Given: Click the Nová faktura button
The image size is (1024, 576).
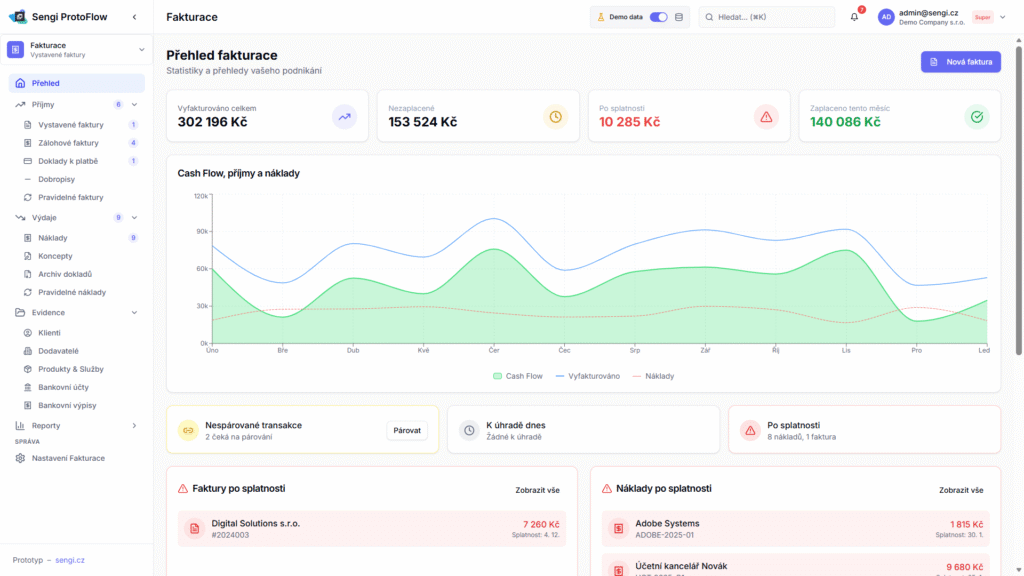Looking at the screenshot, I should [960, 62].
